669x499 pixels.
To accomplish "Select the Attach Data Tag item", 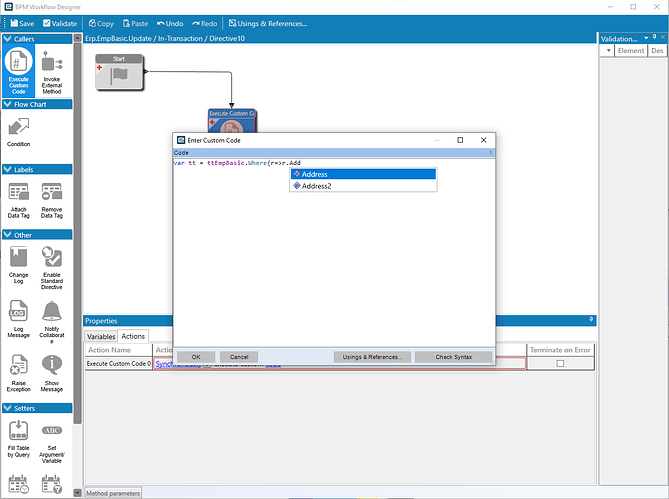I will tap(18, 200).
